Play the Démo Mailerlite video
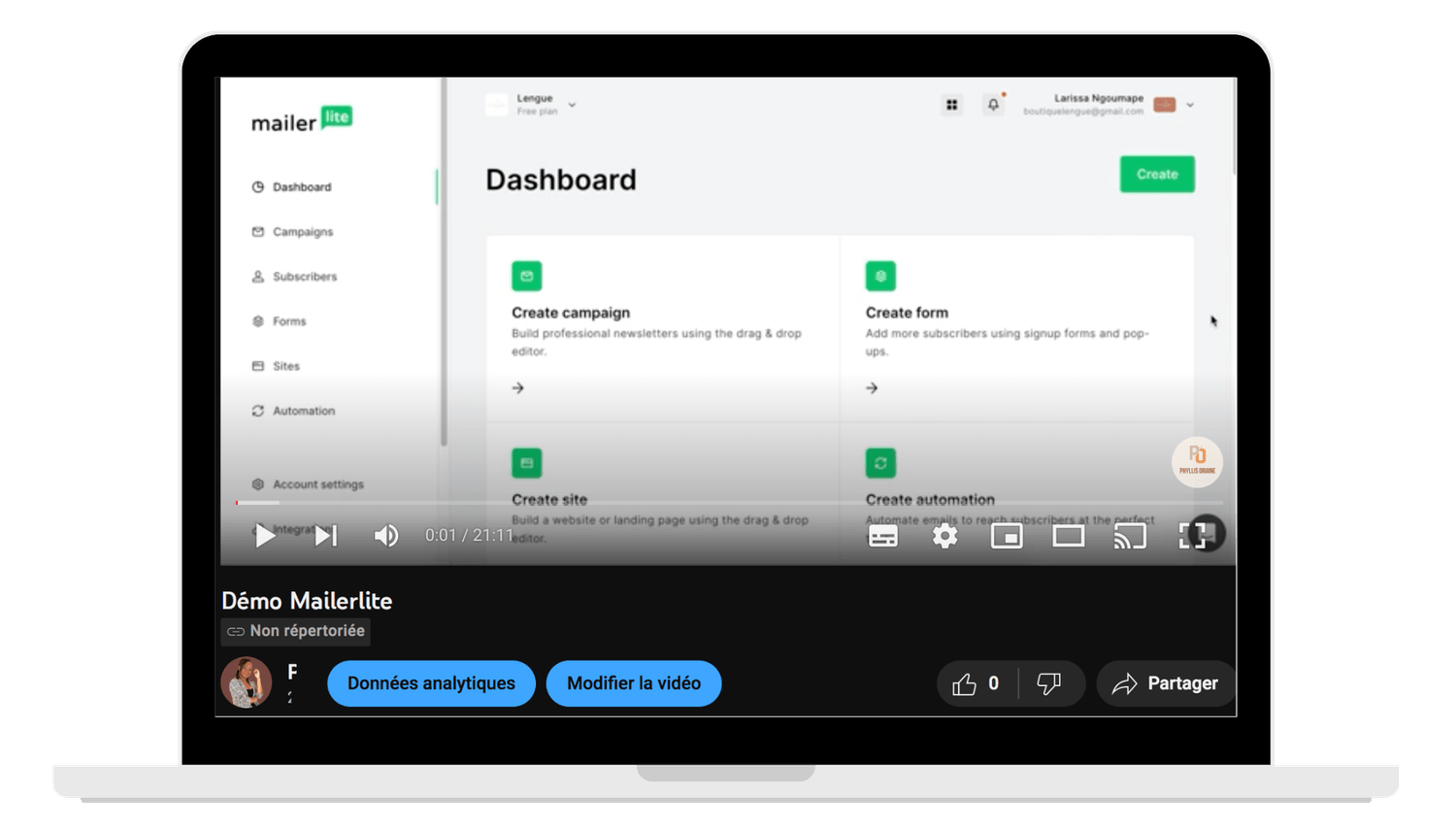1456x828 pixels. click(264, 535)
